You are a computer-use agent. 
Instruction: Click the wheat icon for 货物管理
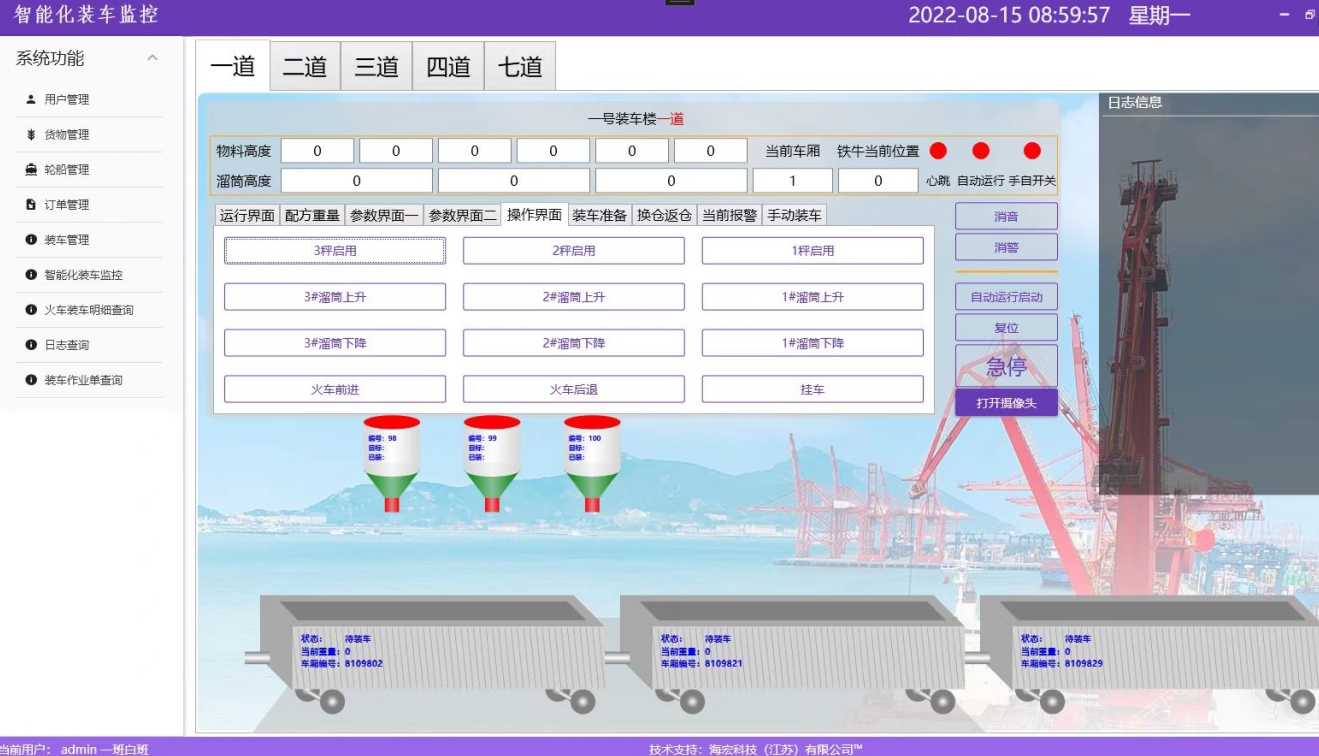(31, 135)
